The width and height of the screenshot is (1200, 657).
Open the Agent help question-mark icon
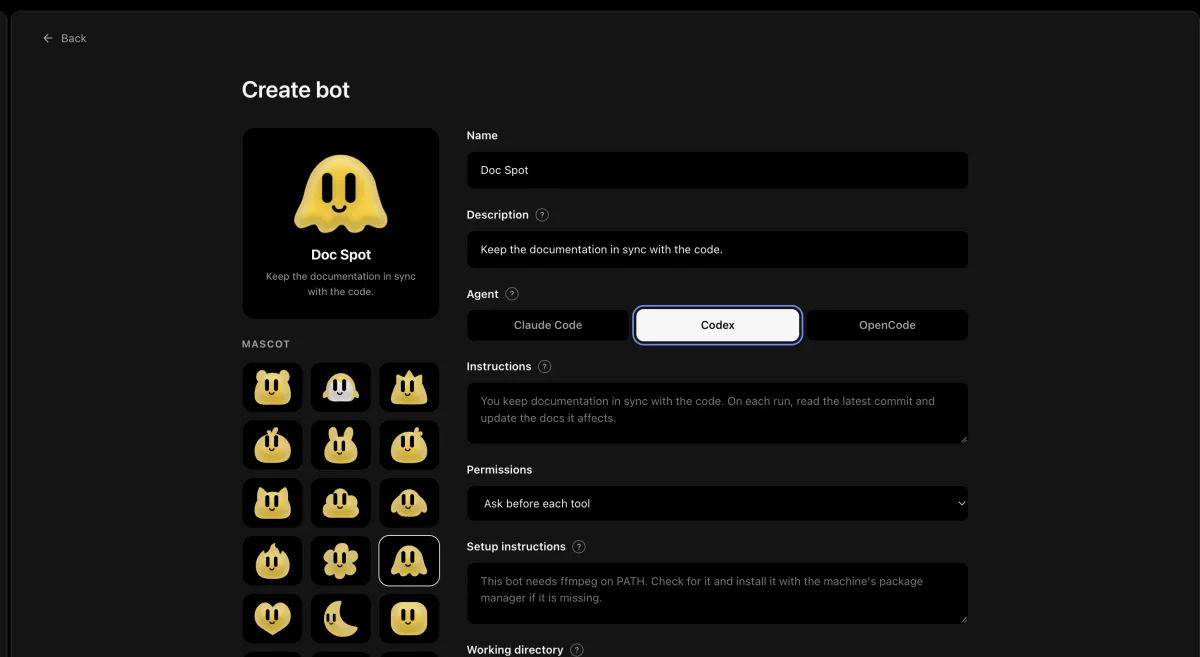512,294
